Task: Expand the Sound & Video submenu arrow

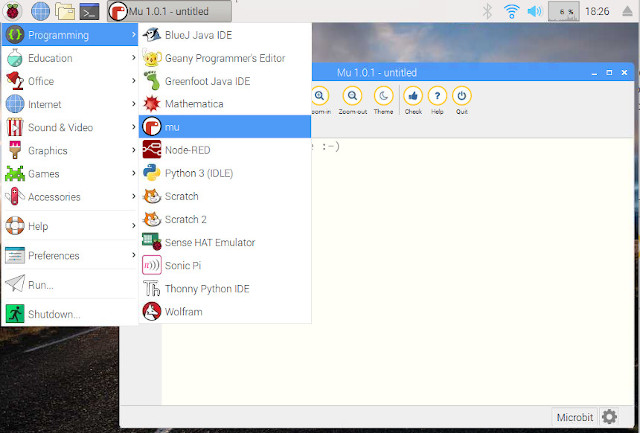Action: [x=133, y=127]
